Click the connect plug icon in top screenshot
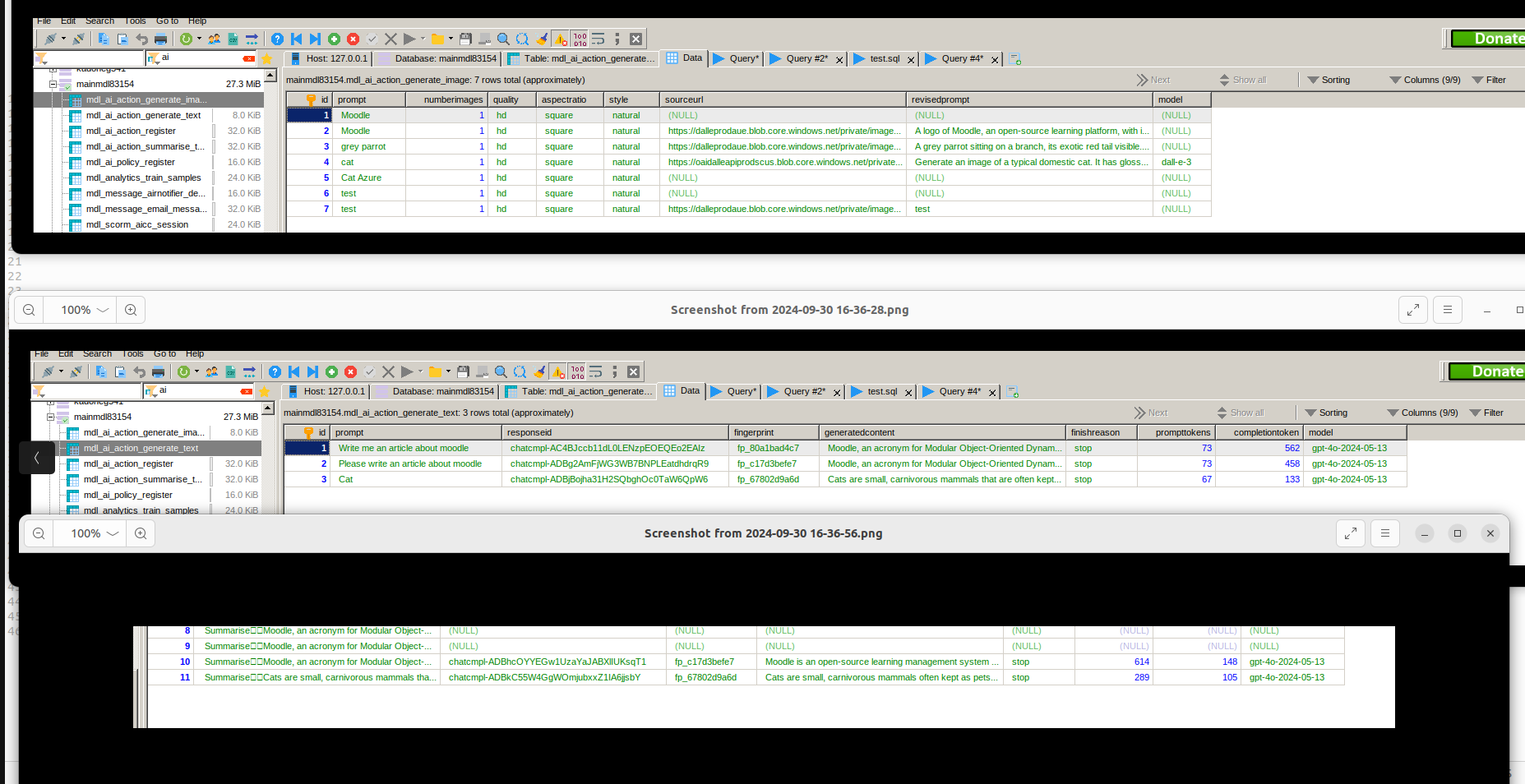Viewport: 1525px width, 784px height. [x=51, y=39]
